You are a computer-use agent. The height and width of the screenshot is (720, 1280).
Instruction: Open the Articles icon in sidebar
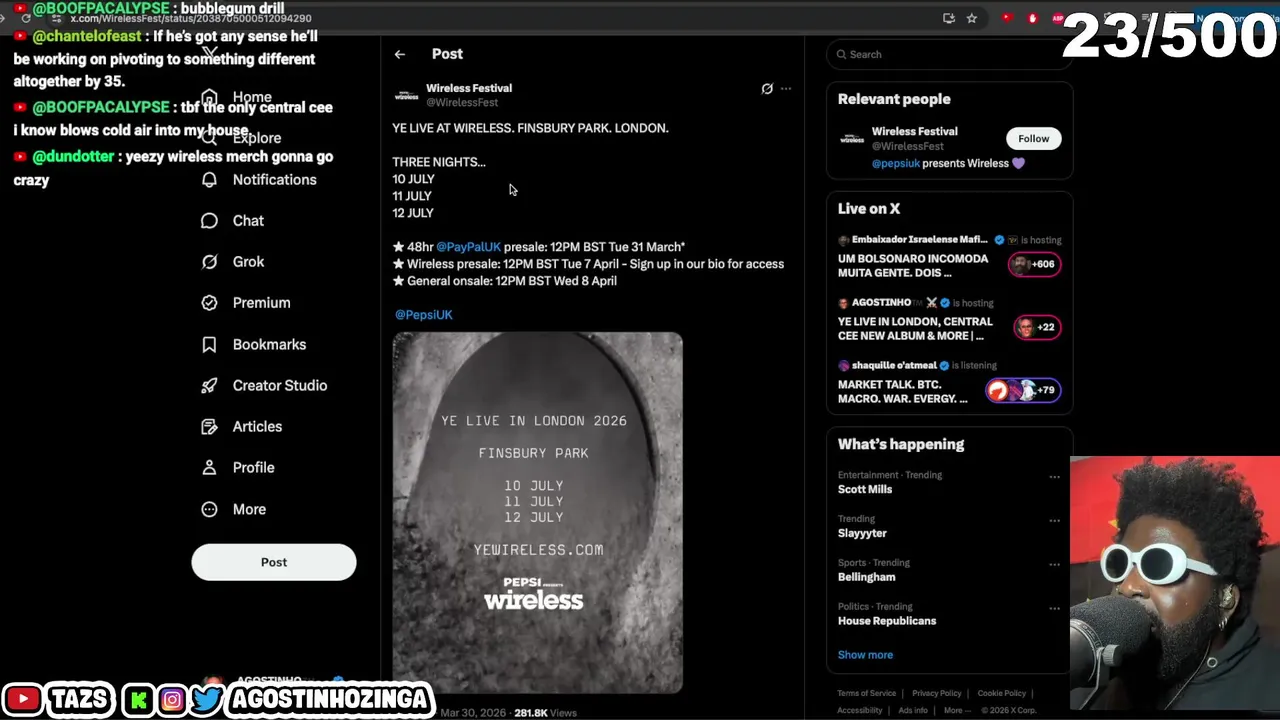(209, 427)
